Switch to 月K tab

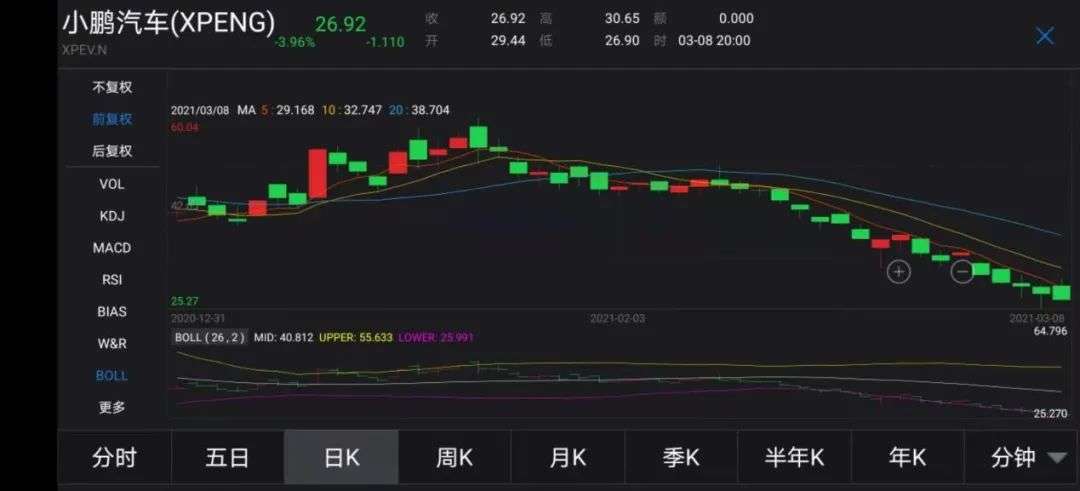click(x=568, y=457)
